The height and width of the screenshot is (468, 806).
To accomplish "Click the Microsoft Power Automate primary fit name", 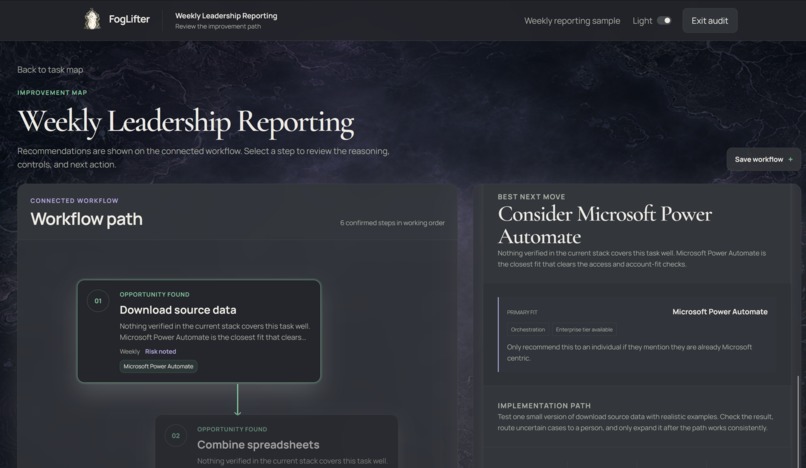I will 720,312.
